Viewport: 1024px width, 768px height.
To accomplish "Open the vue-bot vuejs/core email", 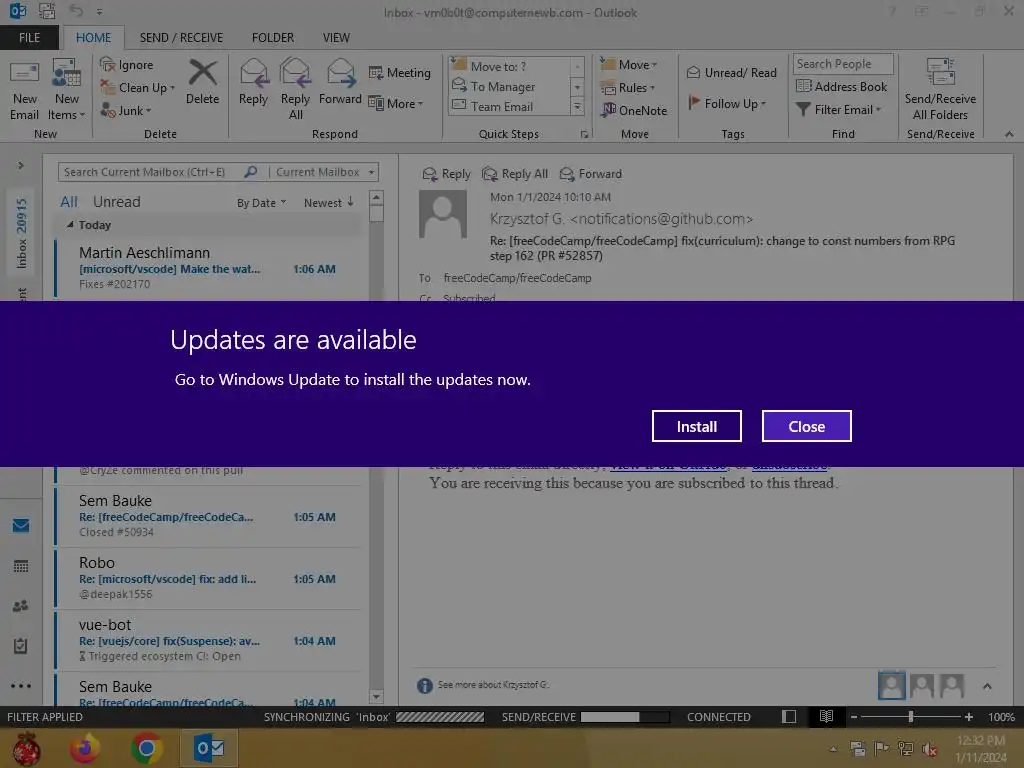I will click(x=209, y=639).
